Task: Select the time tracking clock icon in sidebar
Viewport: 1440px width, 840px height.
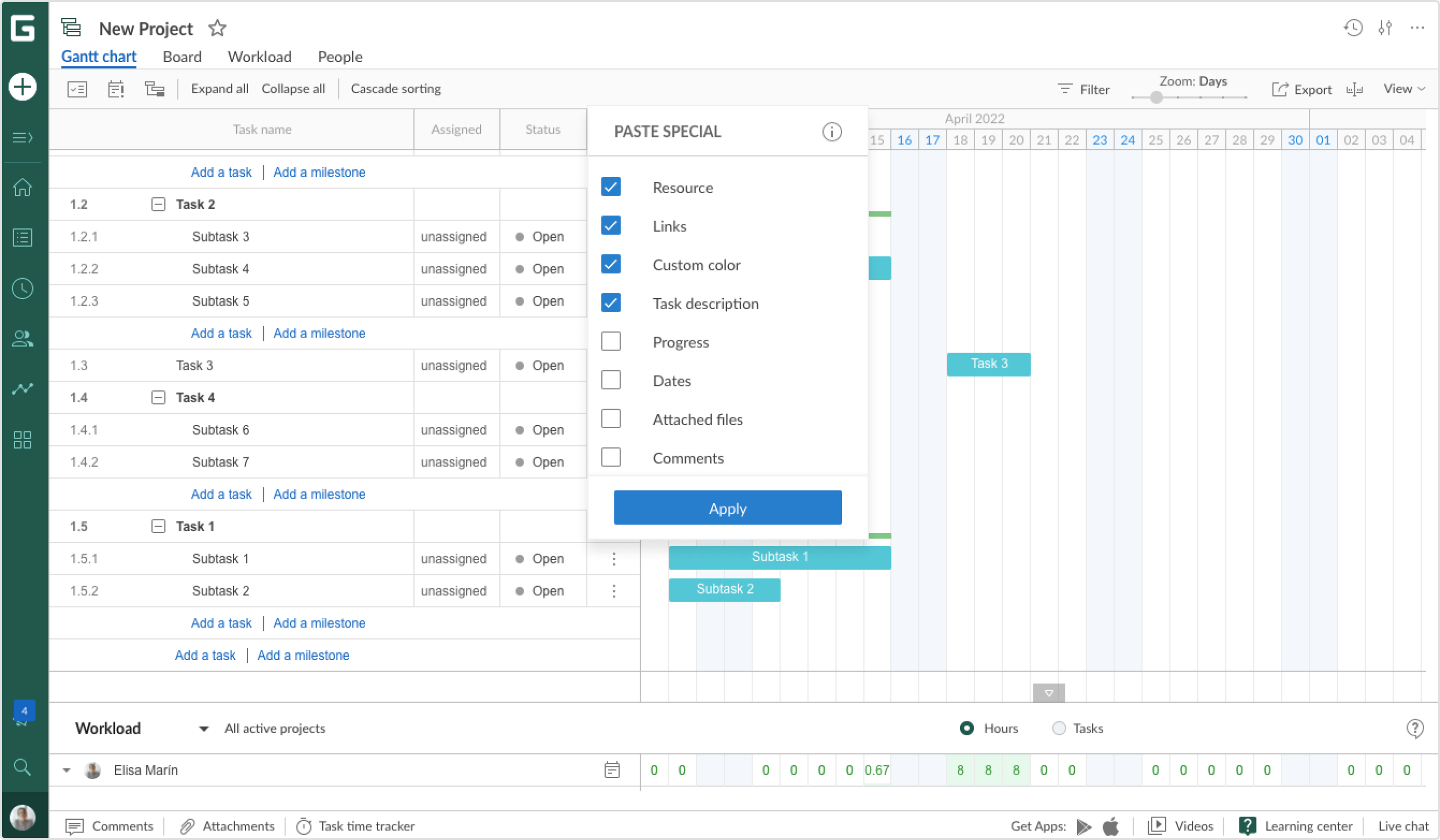Action: [22, 288]
